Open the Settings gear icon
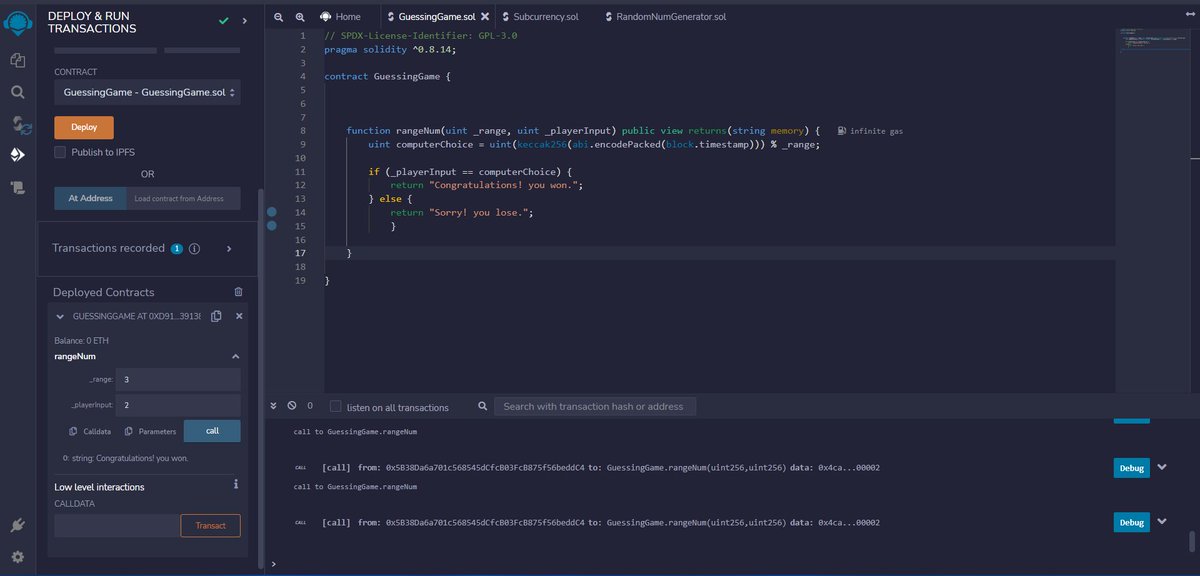This screenshot has height=576, width=1200. coord(17,556)
